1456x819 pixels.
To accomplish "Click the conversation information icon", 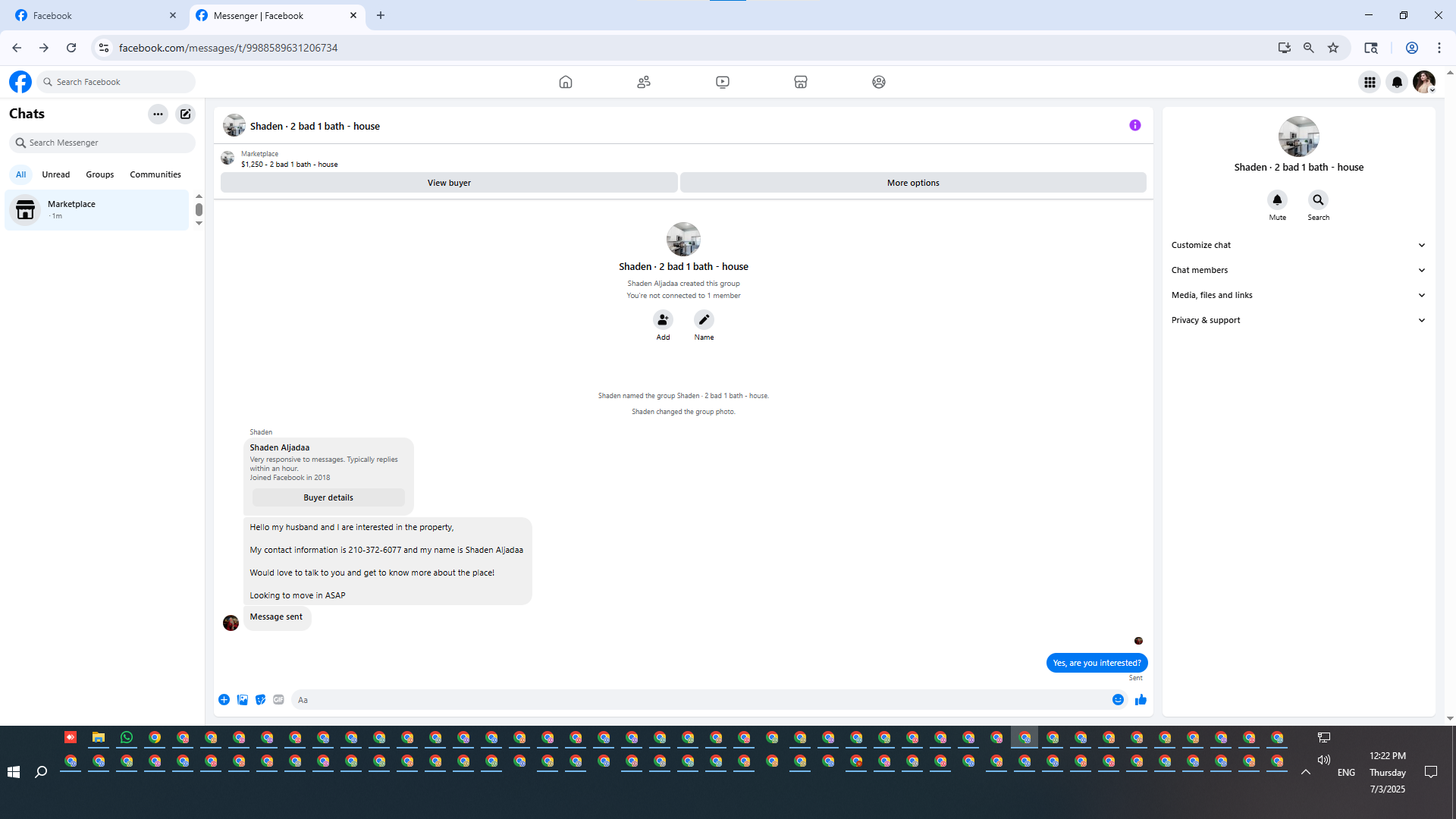I will 1134,125.
